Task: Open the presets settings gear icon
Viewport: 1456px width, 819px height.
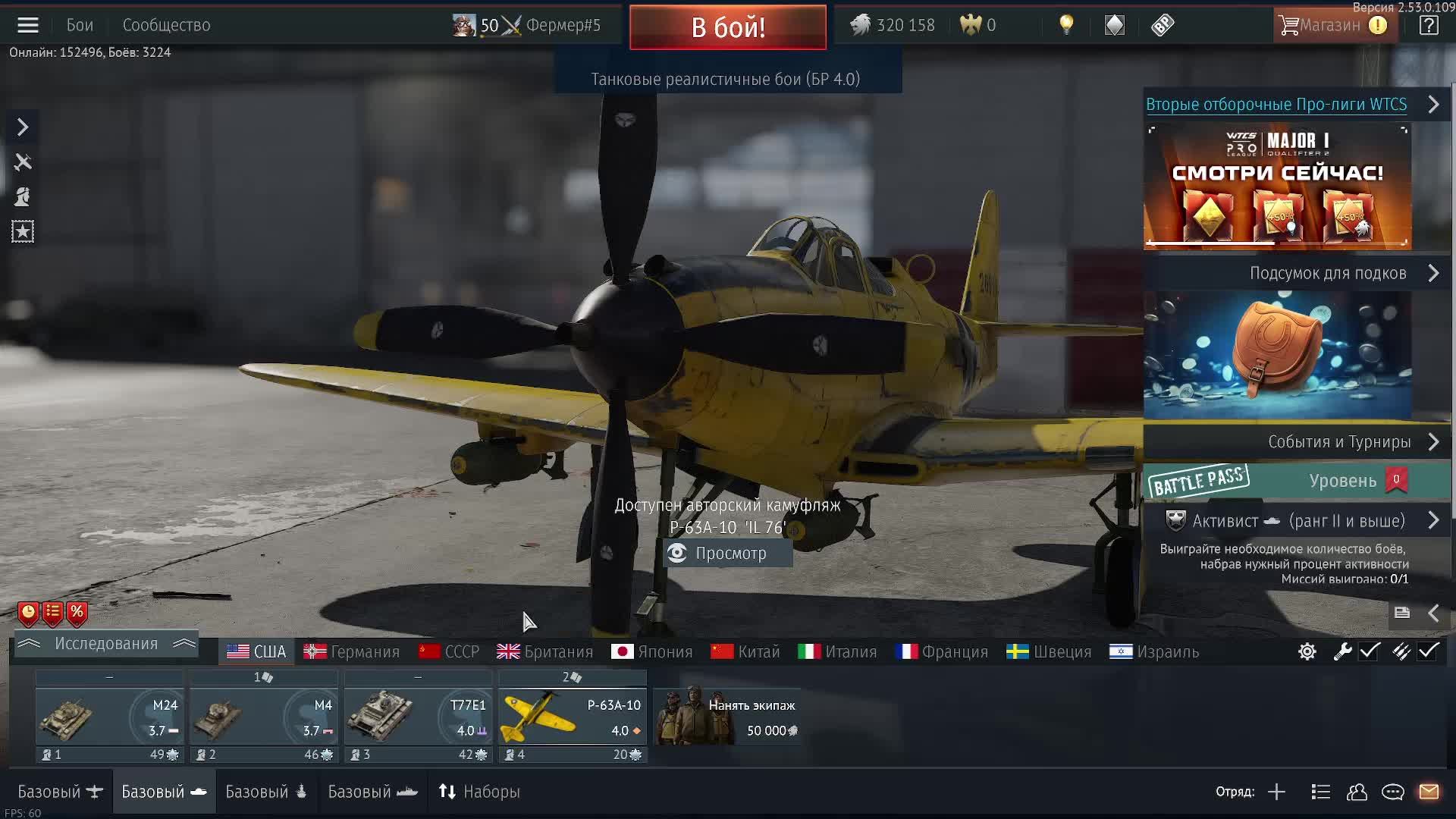Action: [x=1307, y=651]
